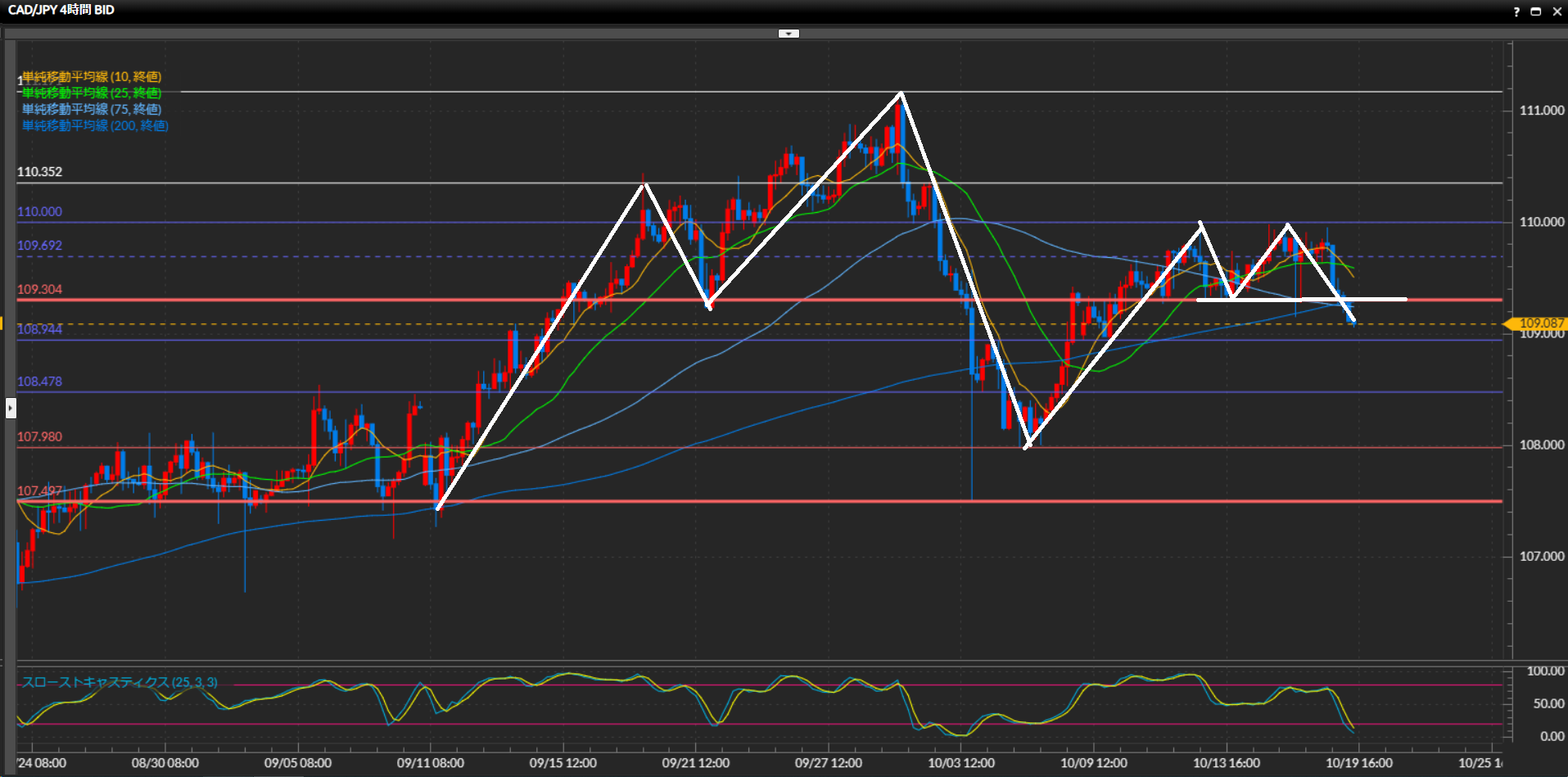
Task: Click the 107.980 horizontal line label
Action: (39, 436)
